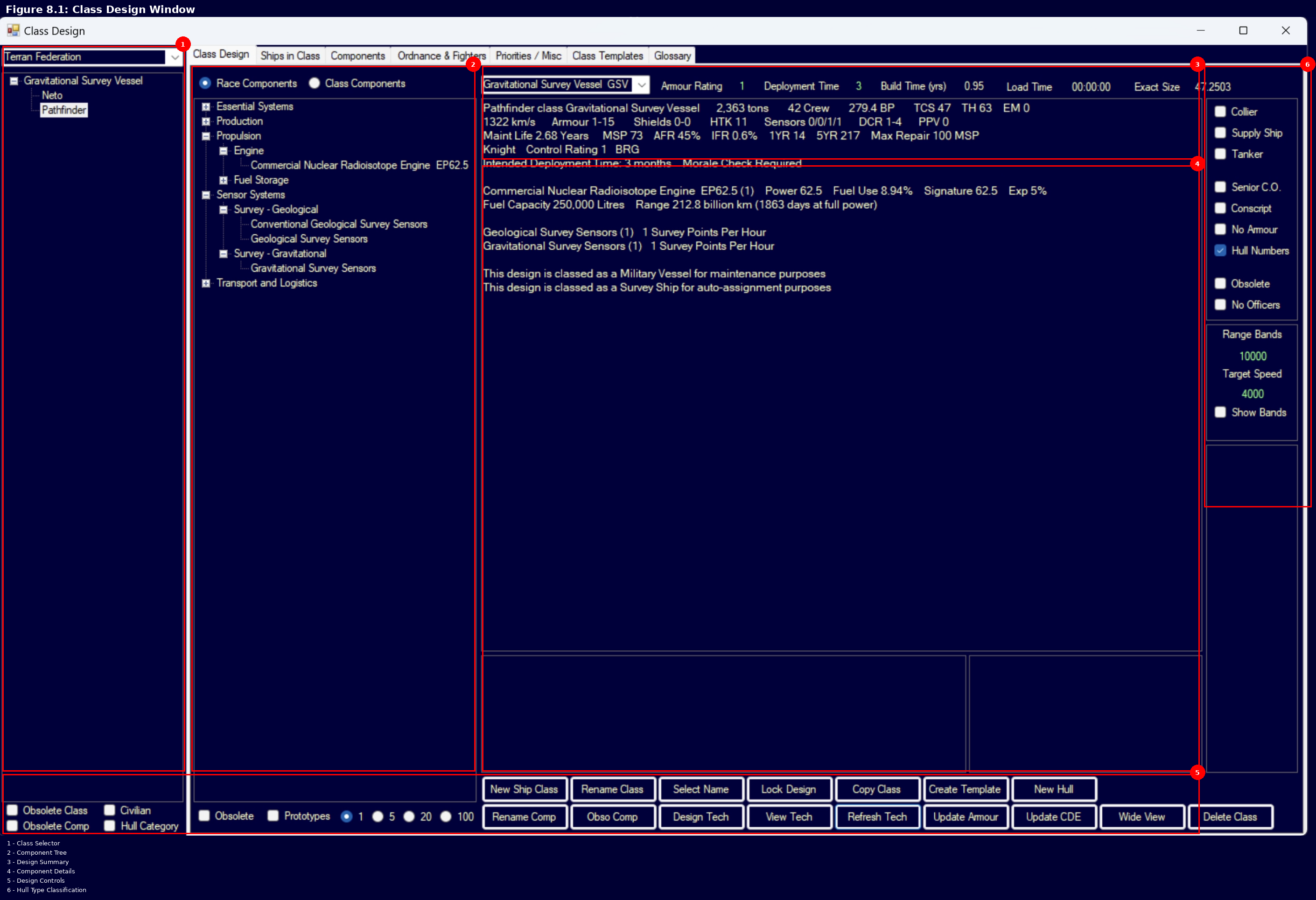Image resolution: width=1316 pixels, height=900 pixels.
Task: Open the Gravitational Survey Vessel GSV class dropdown
Action: [x=642, y=84]
